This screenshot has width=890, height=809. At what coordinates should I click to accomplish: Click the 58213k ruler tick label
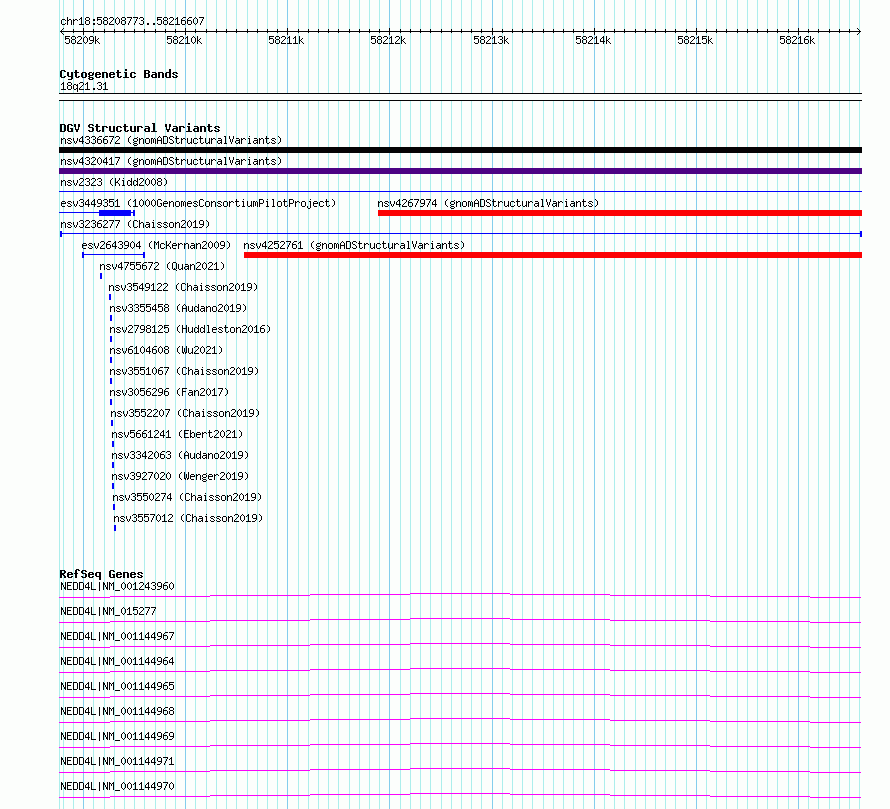(x=491, y=40)
